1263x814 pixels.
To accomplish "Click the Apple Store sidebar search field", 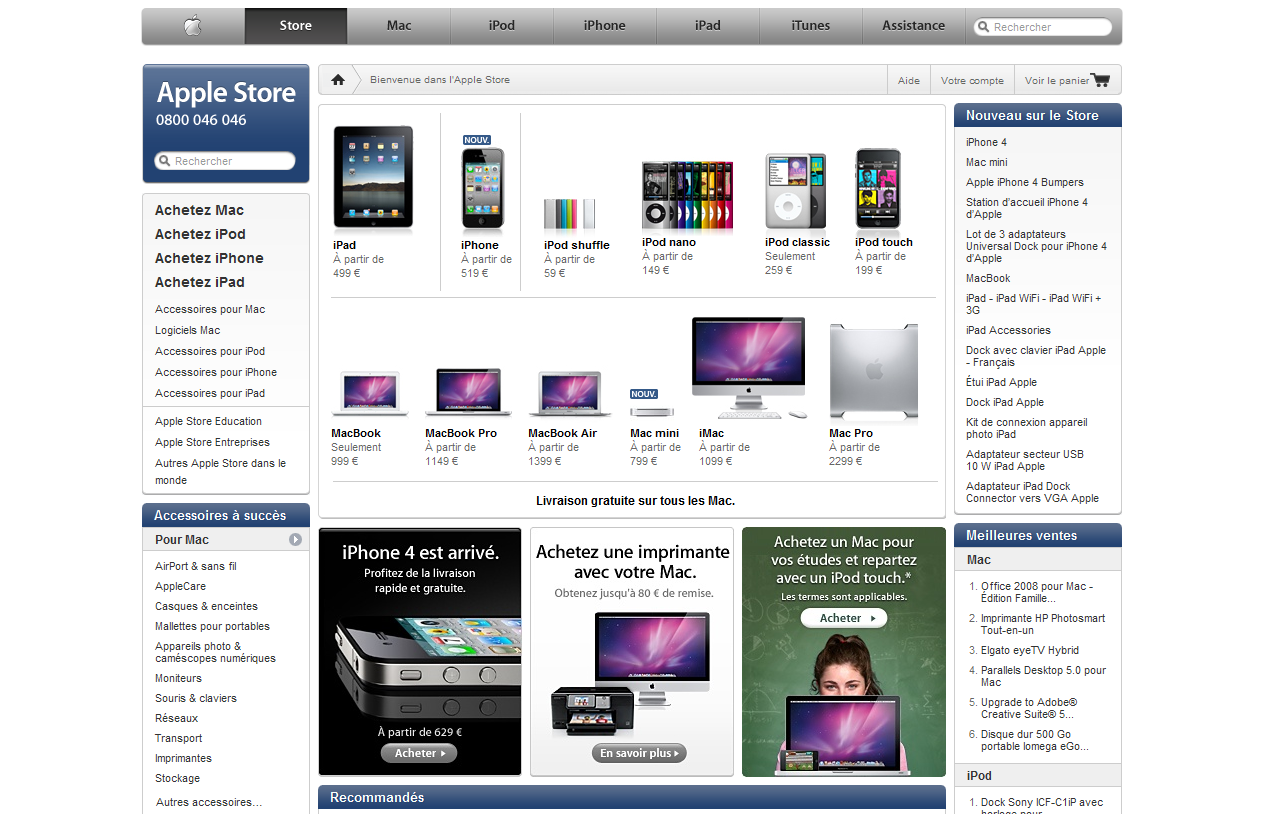I will click(225, 161).
